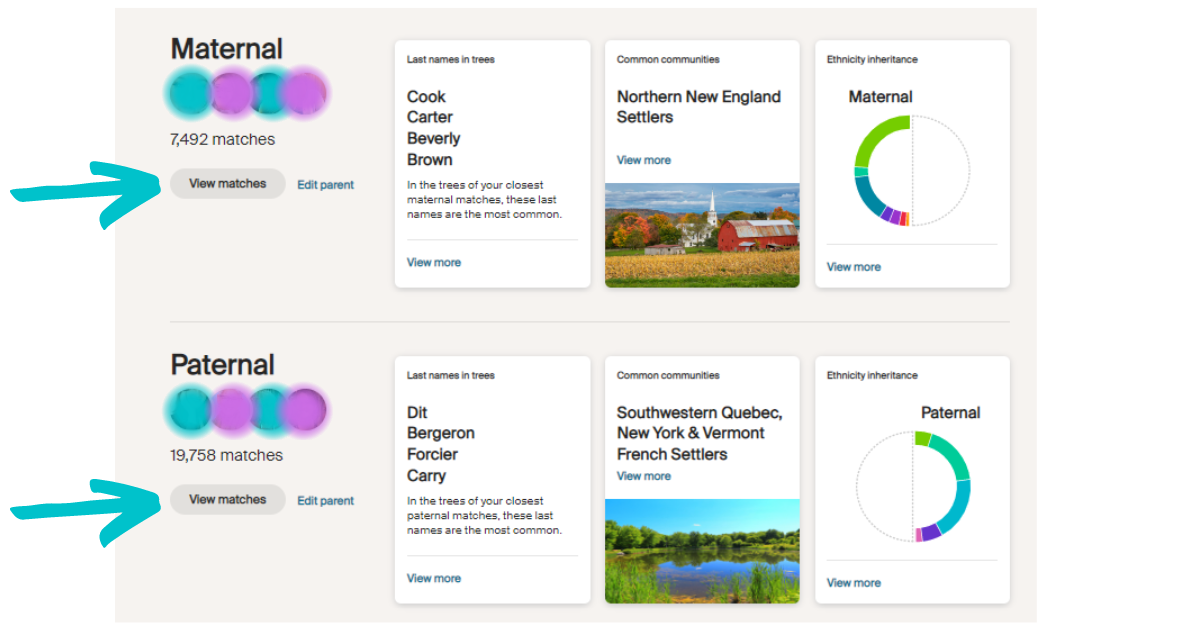
Task: Open Edit parent link for Paternal
Action: [326, 501]
